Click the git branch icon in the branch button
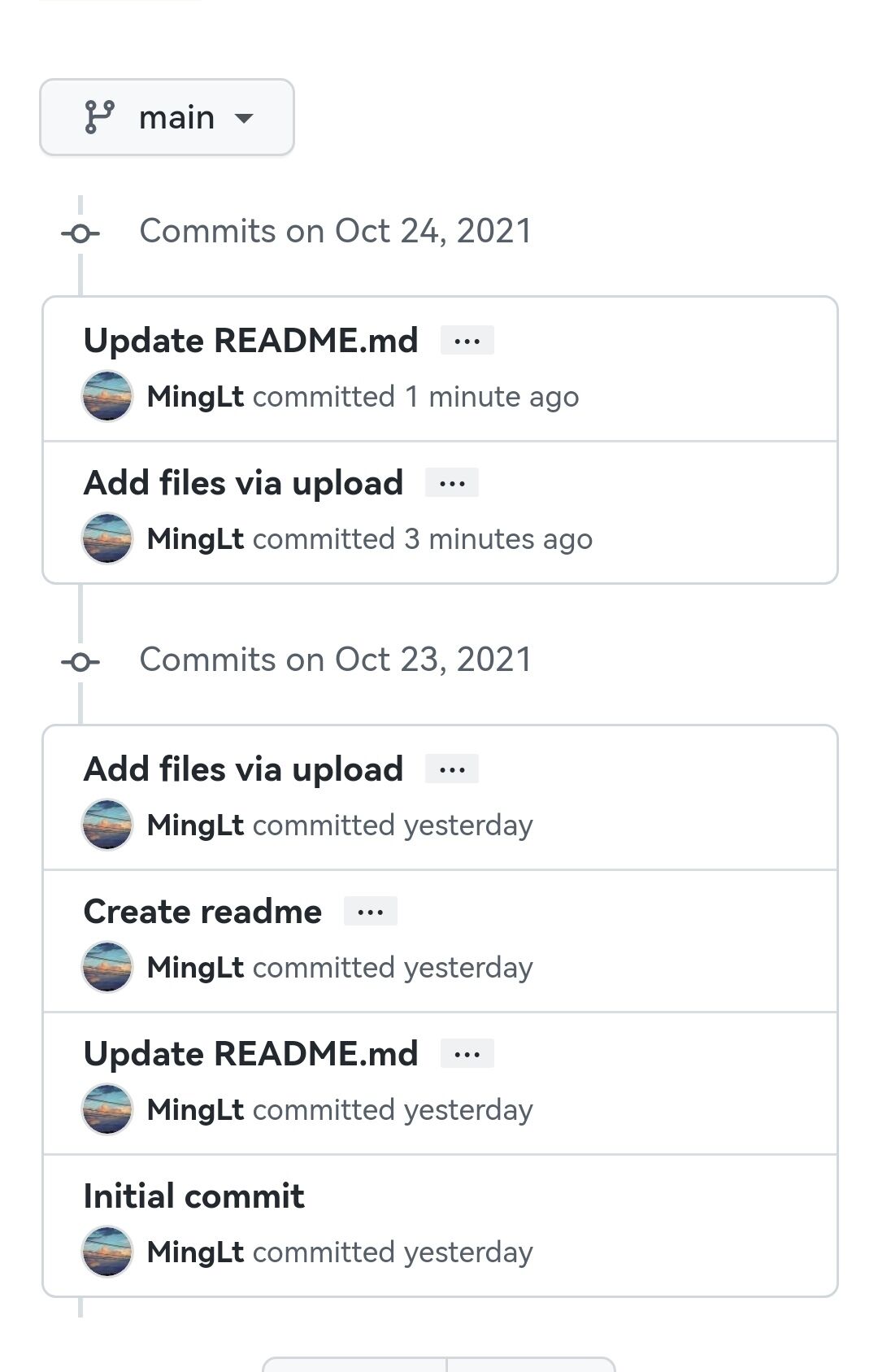This screenshot has height=1372, width=878. pos(100,117)
